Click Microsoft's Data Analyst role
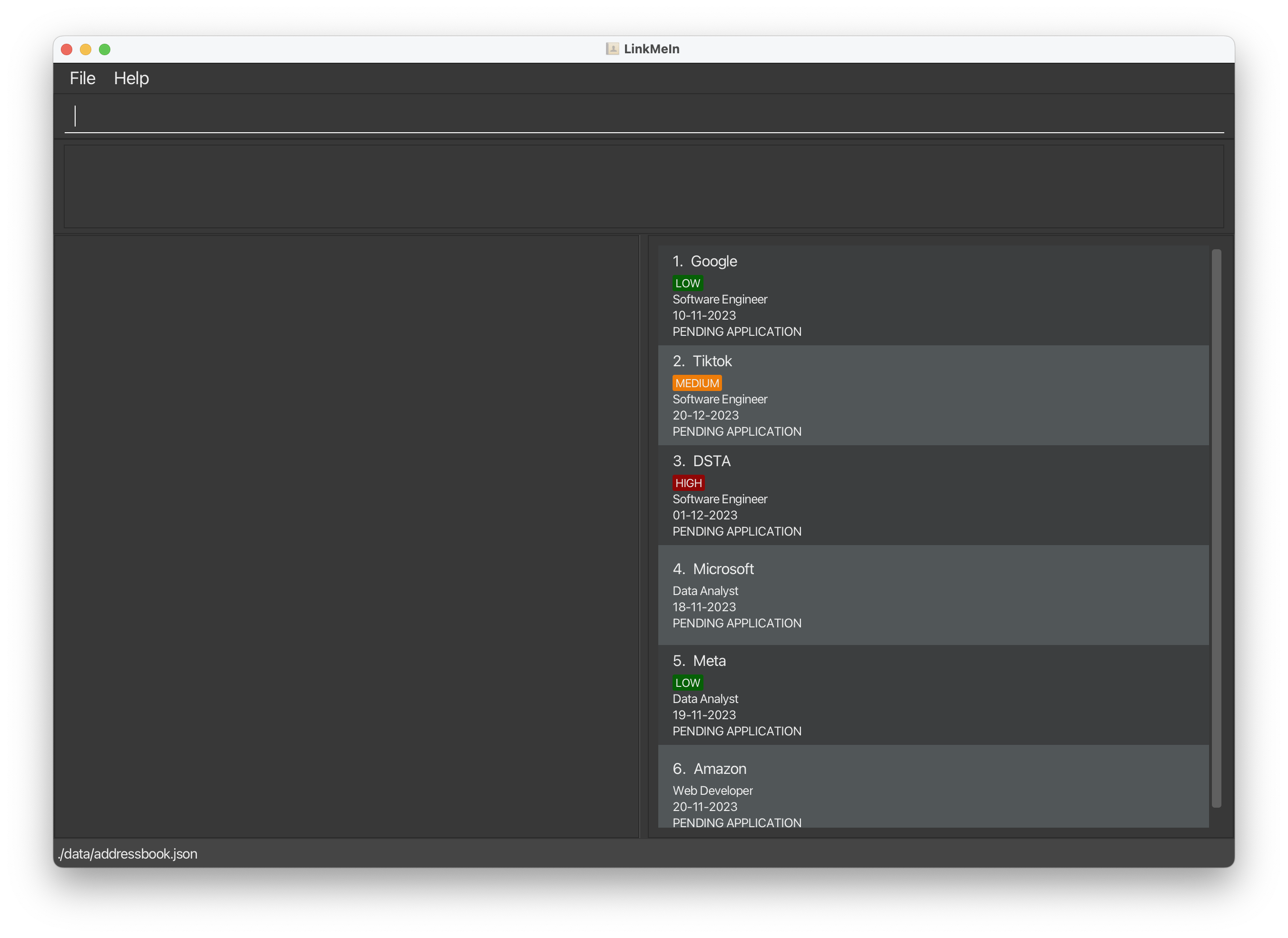This screenshot has width=1288, height=938. click(x=705, y=591)
